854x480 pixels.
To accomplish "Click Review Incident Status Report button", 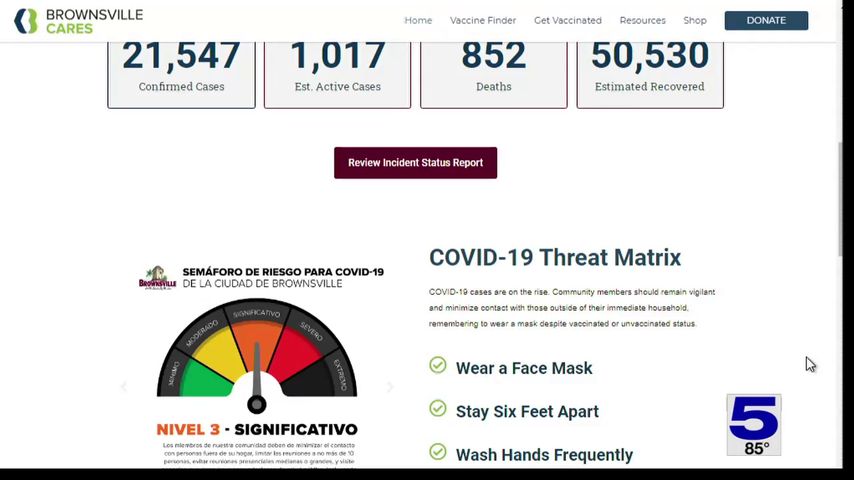I will (416, 163).
